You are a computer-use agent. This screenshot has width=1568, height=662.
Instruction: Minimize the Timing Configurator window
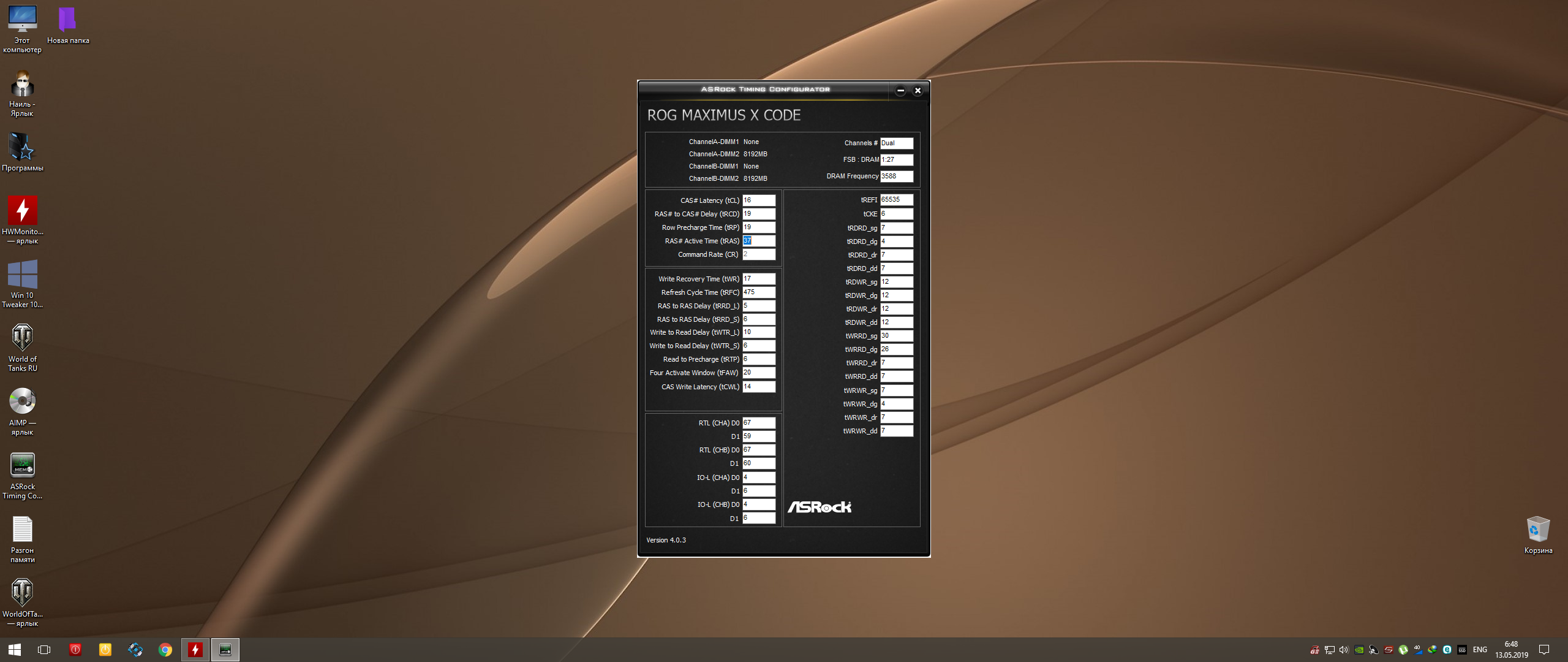[900, 91]
